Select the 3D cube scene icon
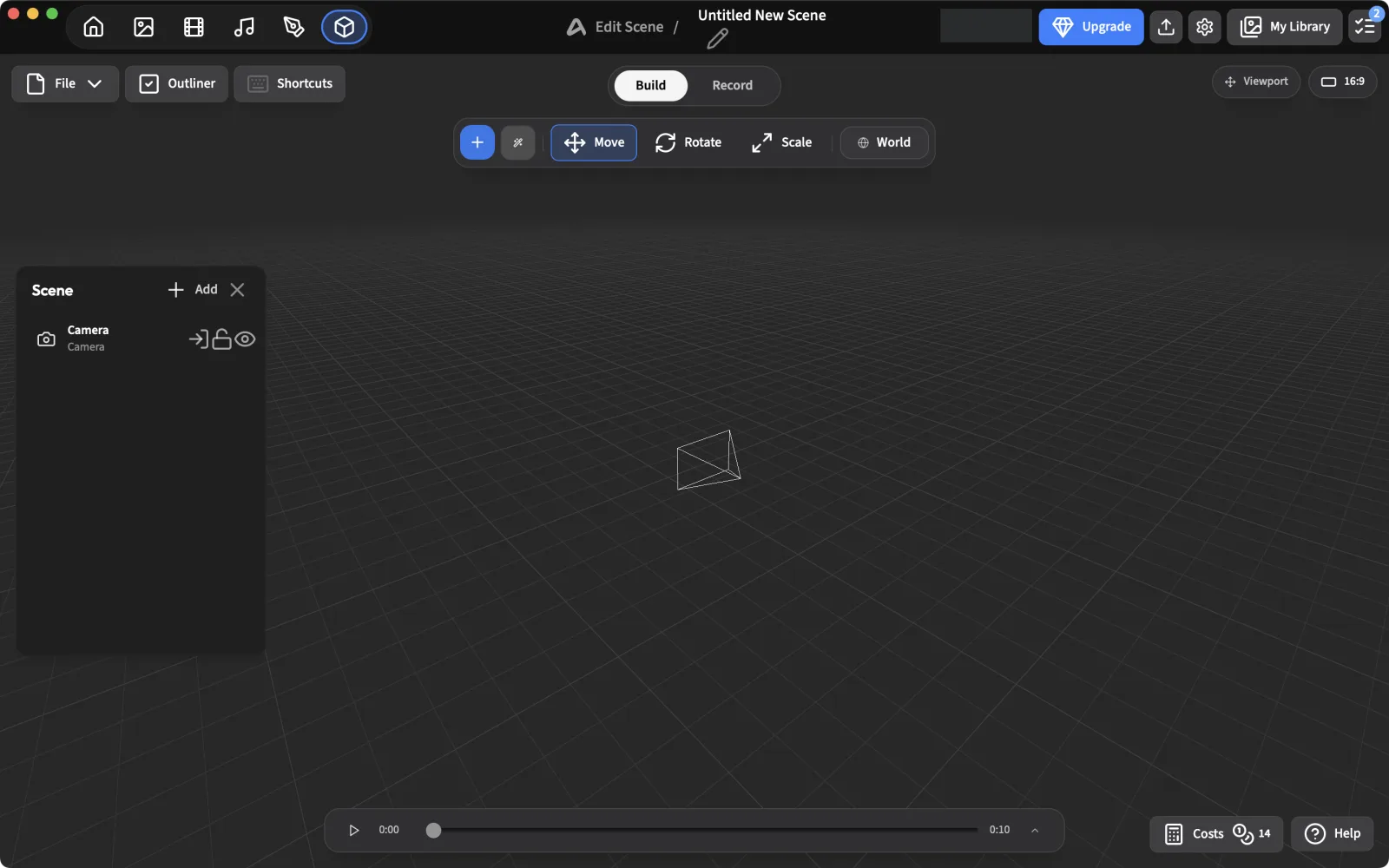Image resolution: width=1389 pixels, height=868 pixels. click(345, 27)
